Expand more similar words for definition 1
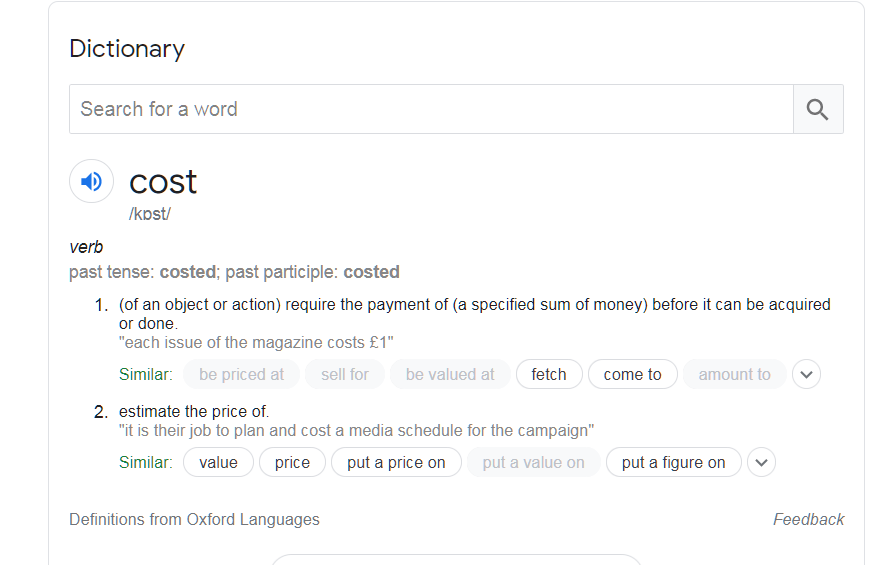Viewport: 888px width, 565px height. [806, 374]
